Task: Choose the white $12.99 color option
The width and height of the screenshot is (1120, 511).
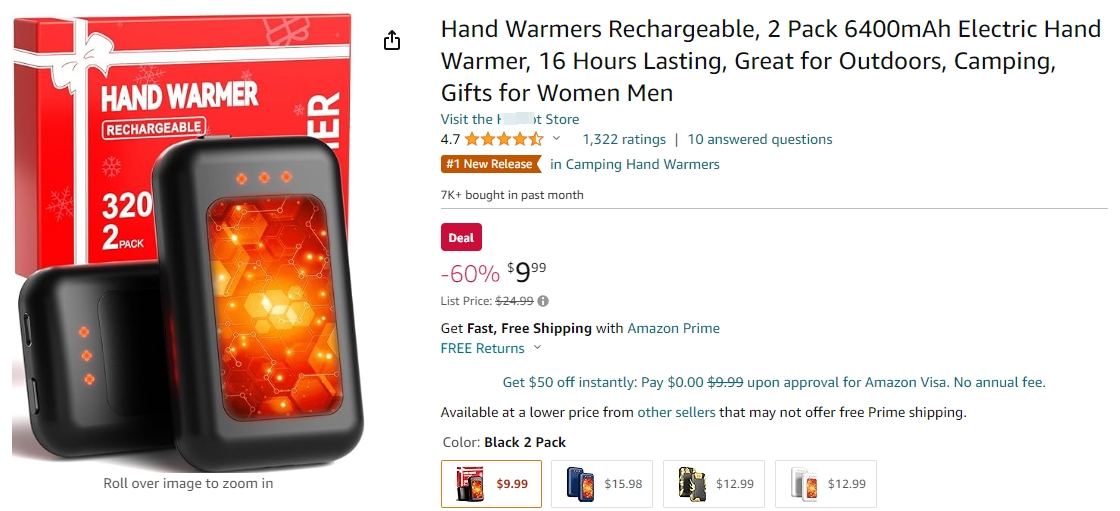Action: click(x=826, y=484)
